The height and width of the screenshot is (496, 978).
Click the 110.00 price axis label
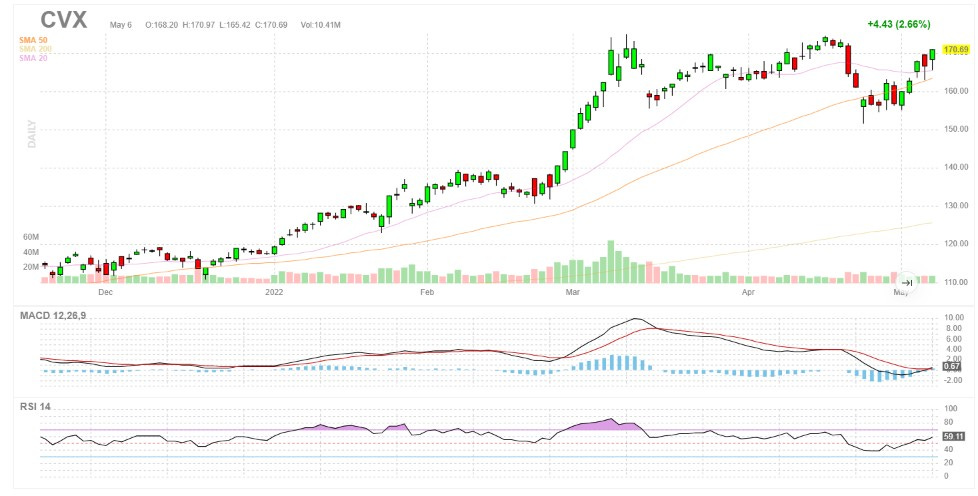click(956, 282)
